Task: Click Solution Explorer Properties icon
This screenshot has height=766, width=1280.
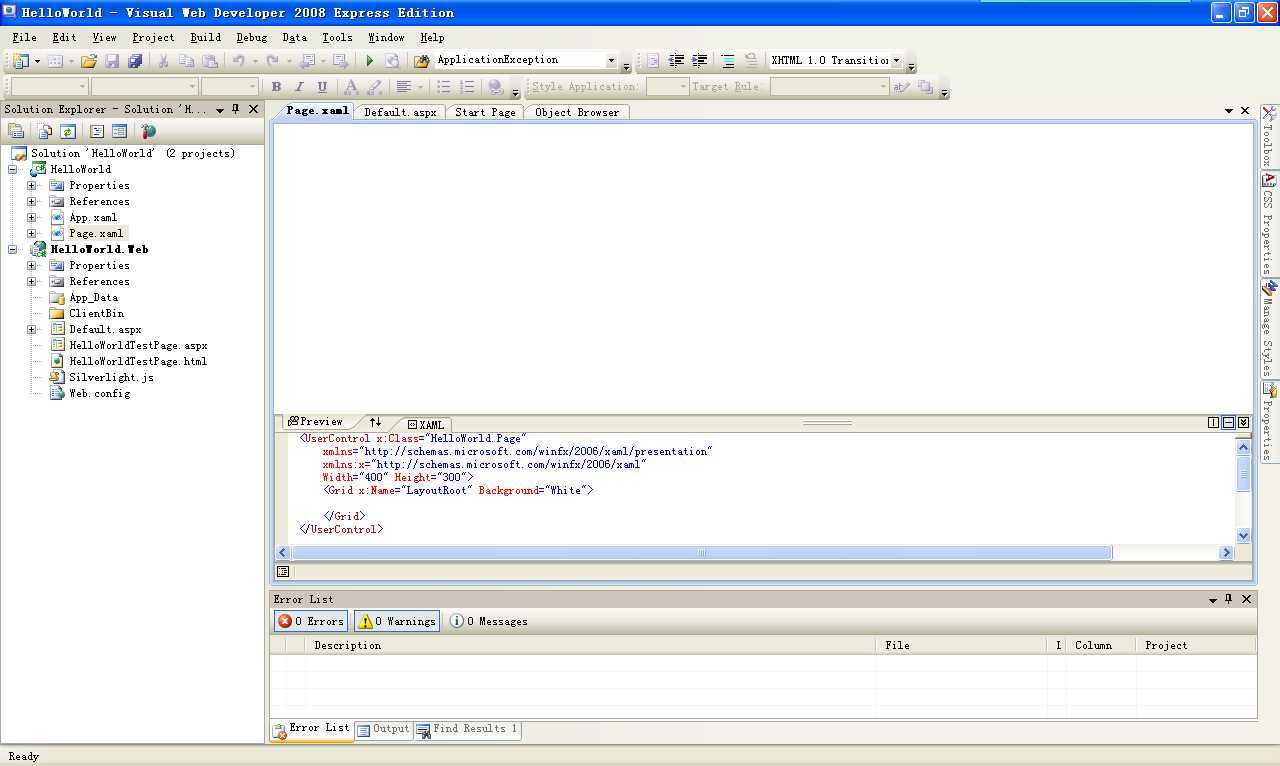Action: coord(16,131)
